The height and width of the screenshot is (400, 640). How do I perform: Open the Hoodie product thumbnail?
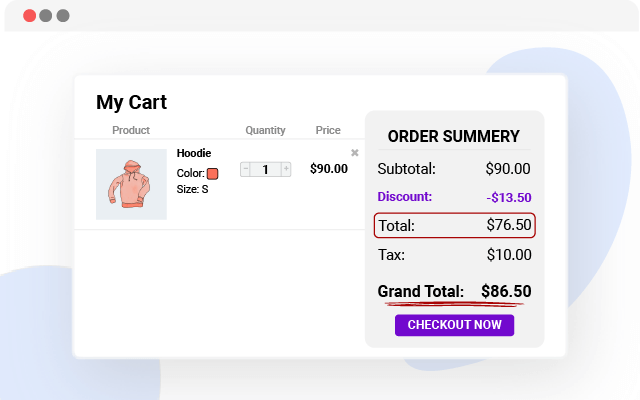point(131,184)
